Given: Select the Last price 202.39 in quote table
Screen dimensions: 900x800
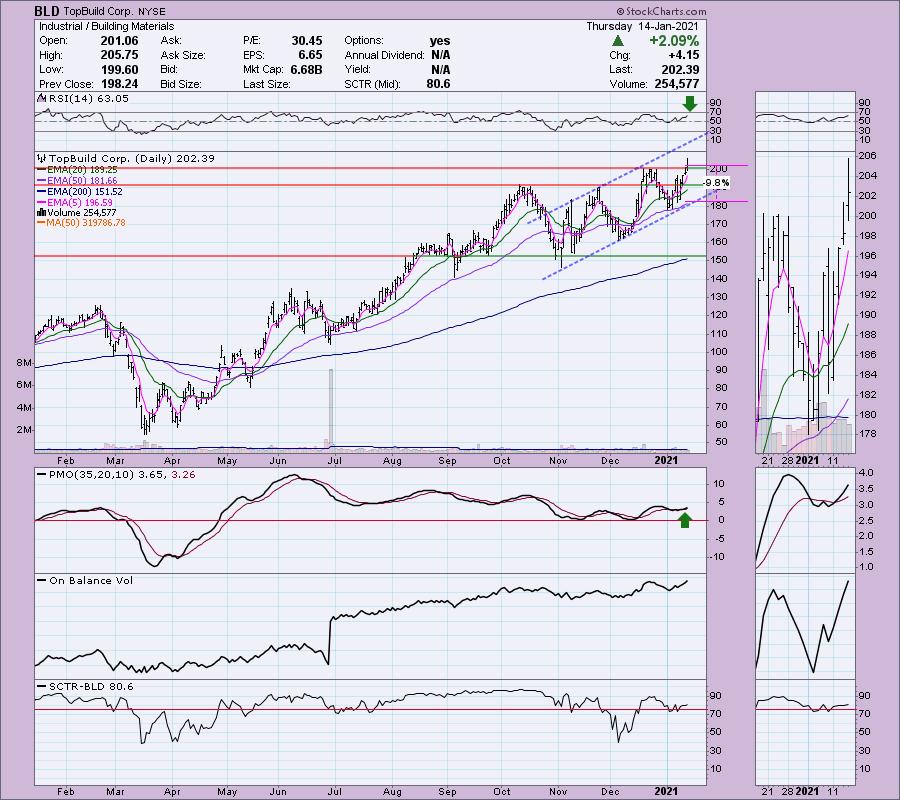Looking at the screenshot, I should [x=680, y=69].
